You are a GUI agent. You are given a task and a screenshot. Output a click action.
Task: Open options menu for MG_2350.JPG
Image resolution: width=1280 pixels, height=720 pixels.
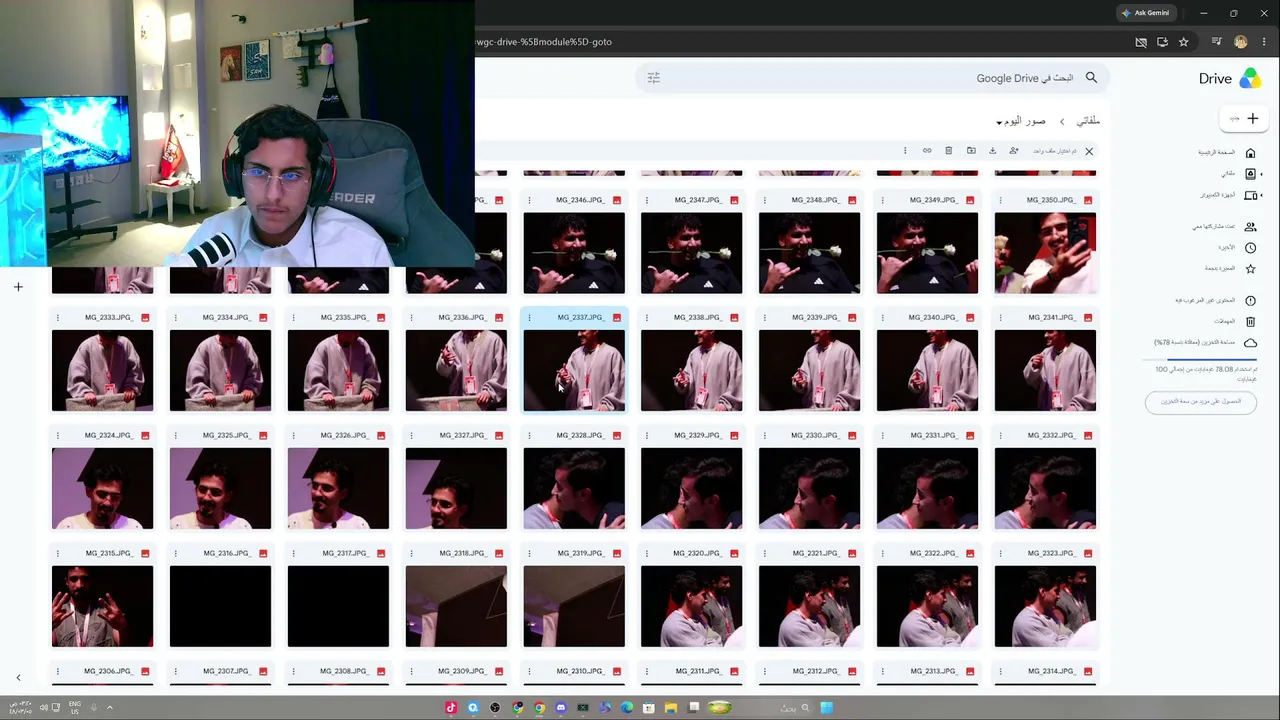pos(1001,200)
